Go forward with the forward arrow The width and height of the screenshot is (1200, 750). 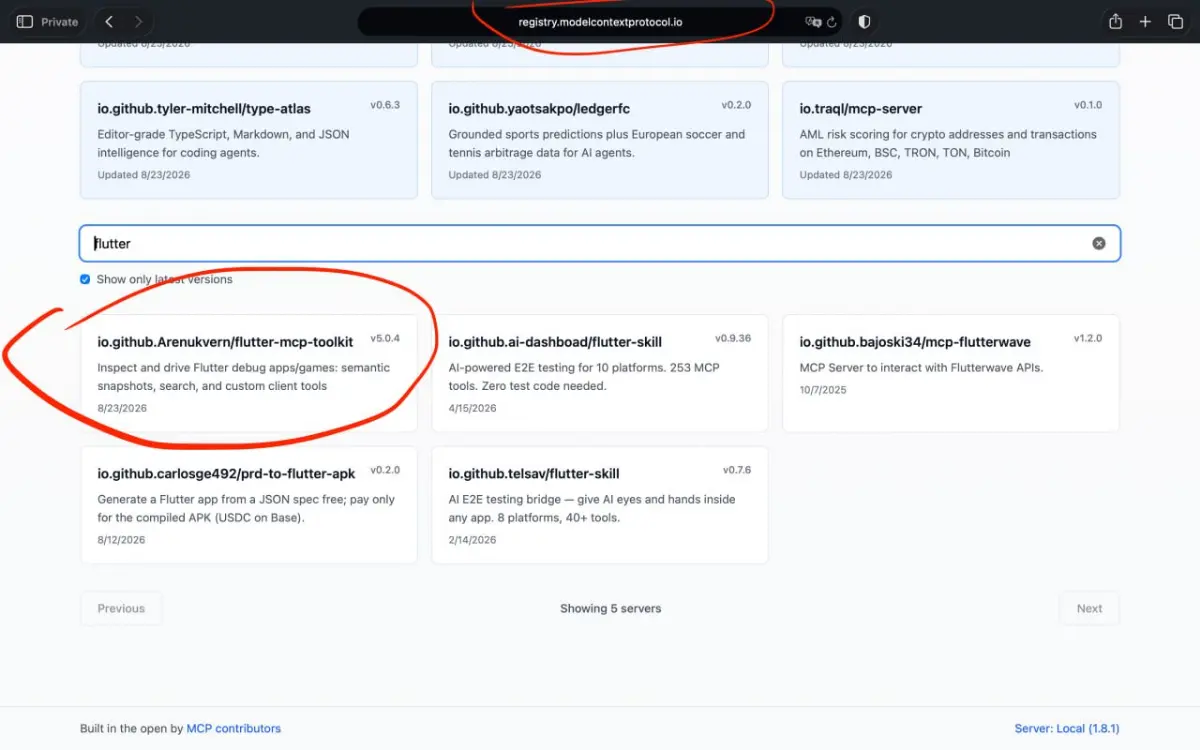coord(138,21)
